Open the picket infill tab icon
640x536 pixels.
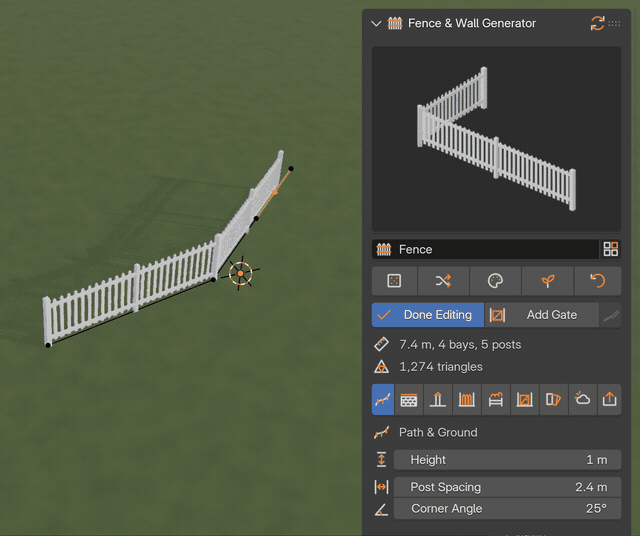click(x=467, y=399)
